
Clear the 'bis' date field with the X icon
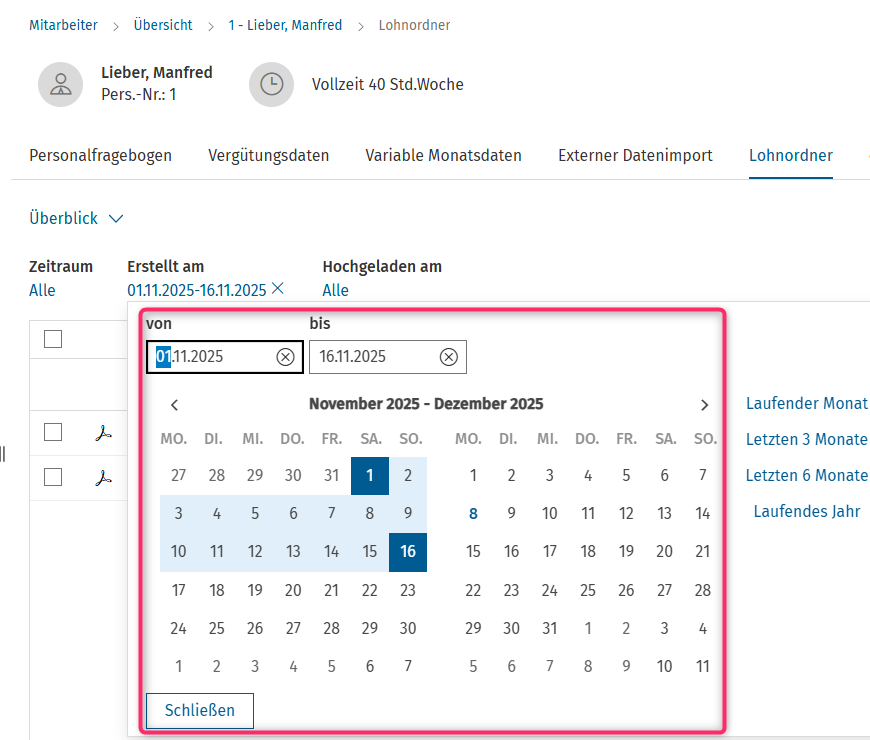tap(448, 357)
